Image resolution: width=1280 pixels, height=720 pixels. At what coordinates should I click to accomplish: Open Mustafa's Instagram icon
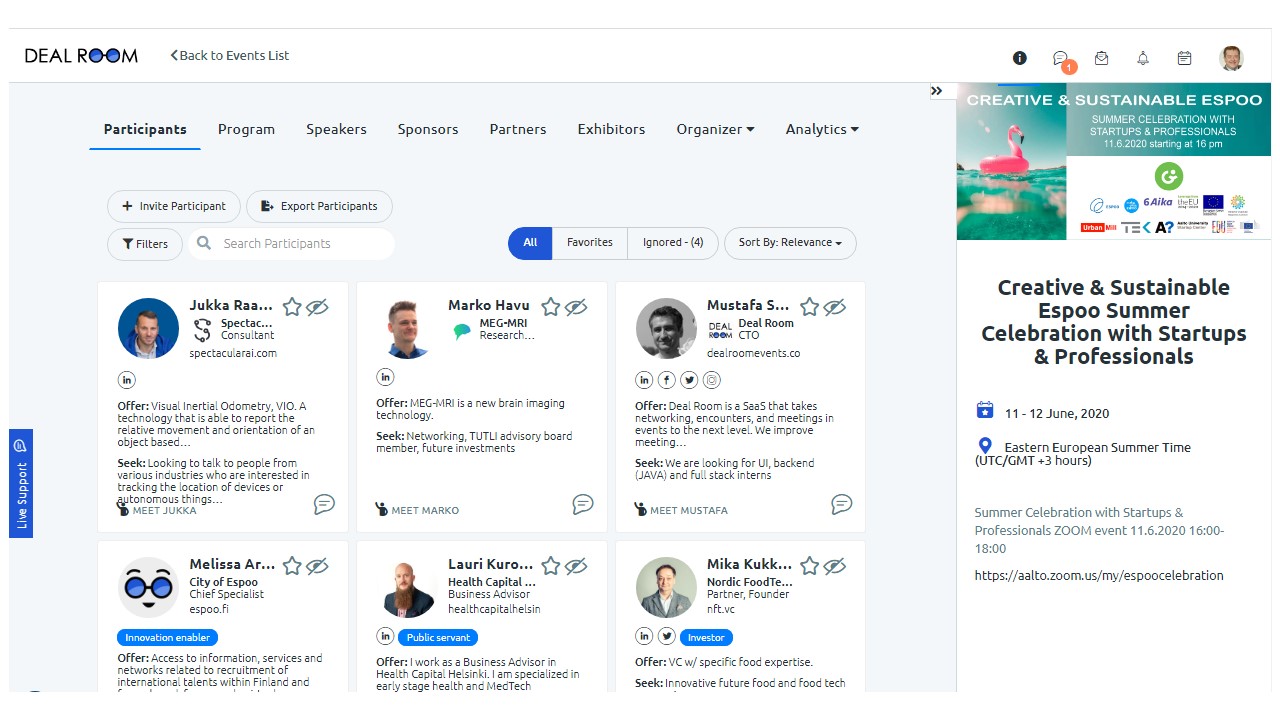(x=712, y=380)
